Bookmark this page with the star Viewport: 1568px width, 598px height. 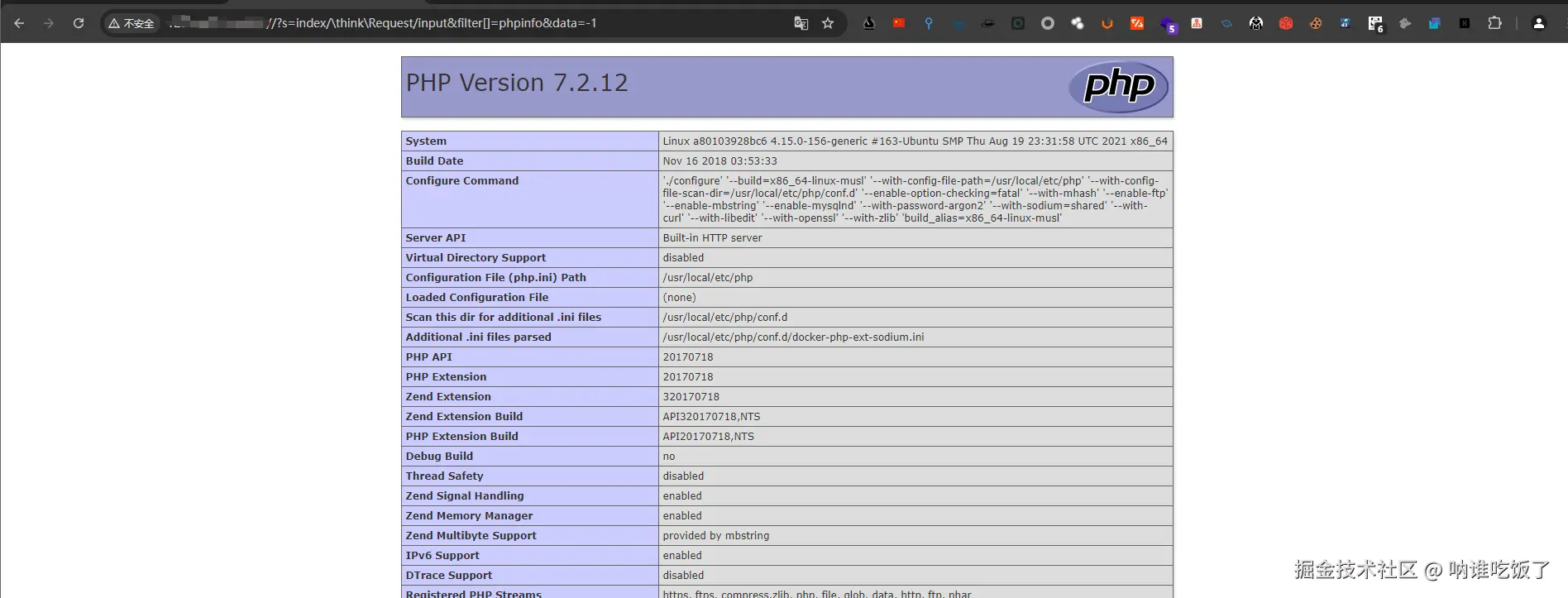click(828, 23)
